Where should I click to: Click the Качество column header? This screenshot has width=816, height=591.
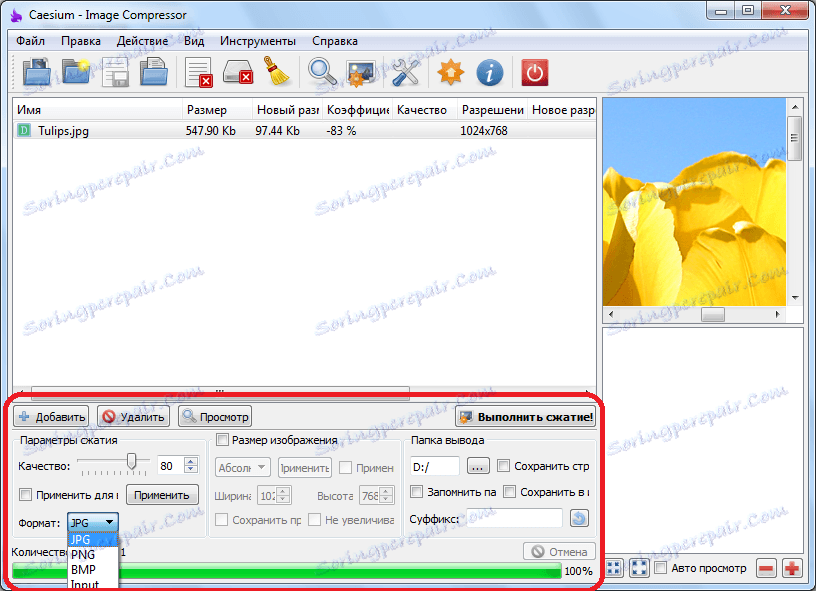click(425, 110)
